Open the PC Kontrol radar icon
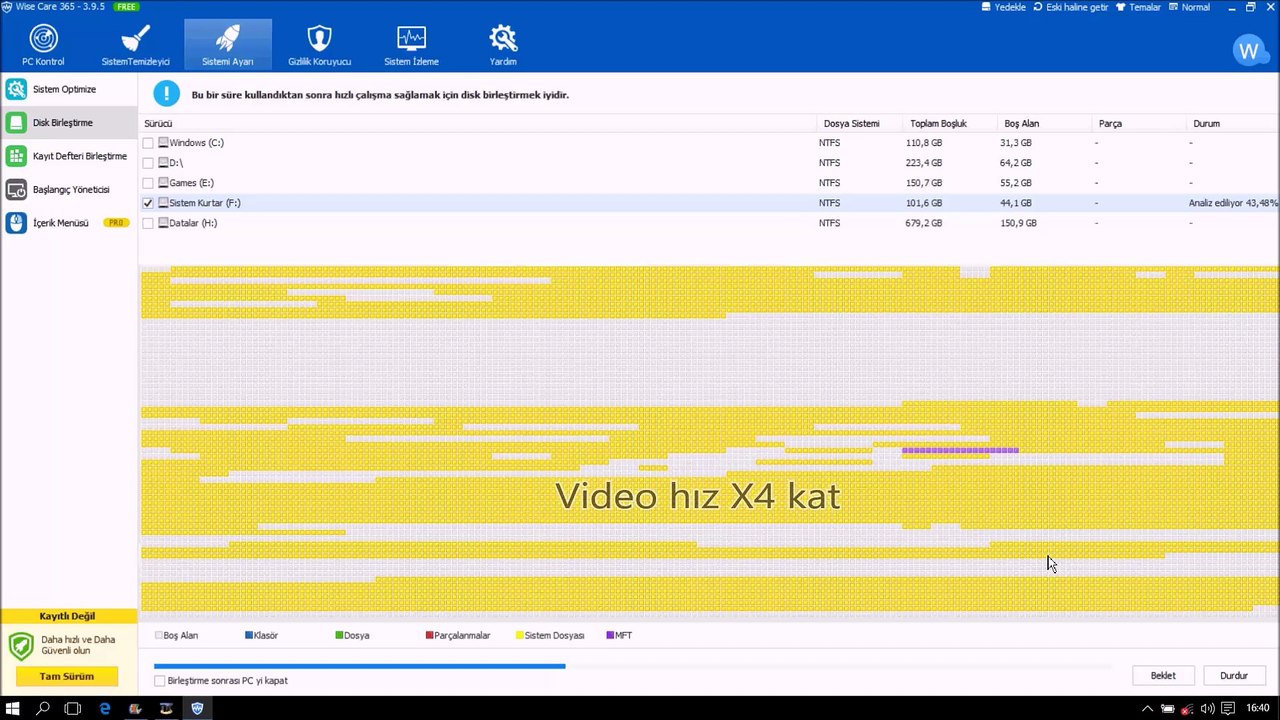Image resolution: width=1280 pixels, height=720 pixels. [x=43, y=39]
